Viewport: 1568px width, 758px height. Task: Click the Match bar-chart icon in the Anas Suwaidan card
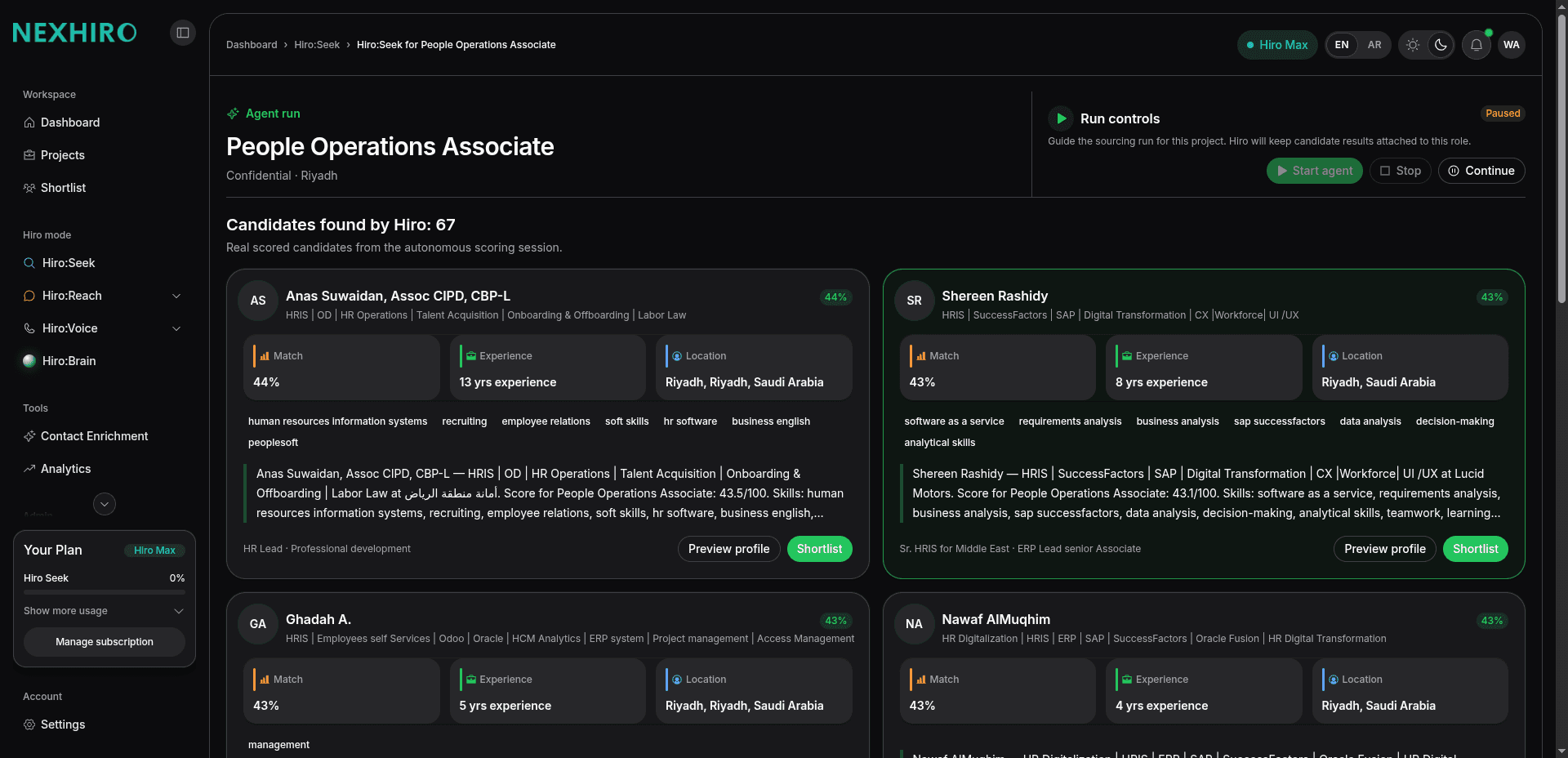pos(265,356)
